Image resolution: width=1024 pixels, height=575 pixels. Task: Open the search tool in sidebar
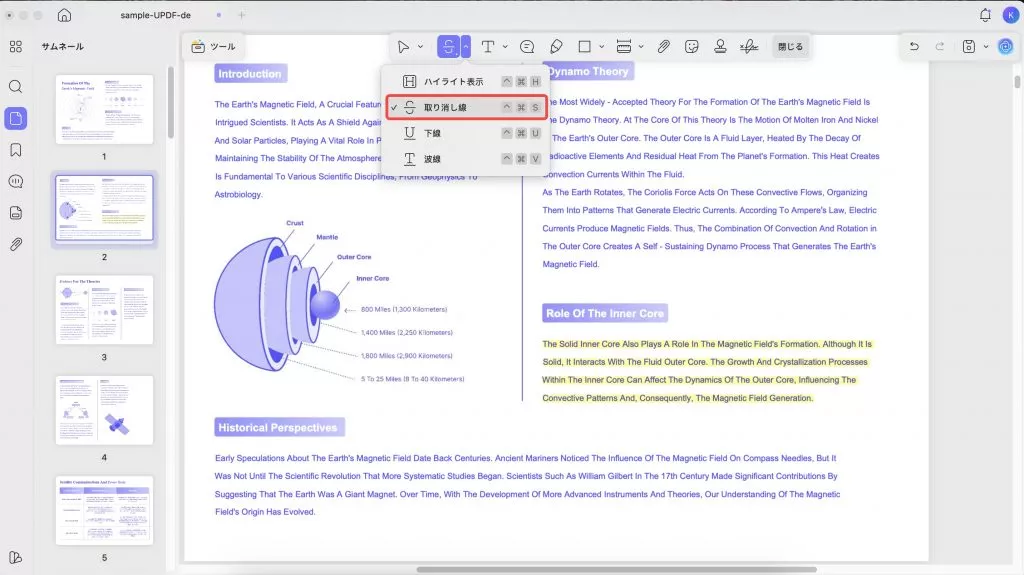[x=16, y=86]
